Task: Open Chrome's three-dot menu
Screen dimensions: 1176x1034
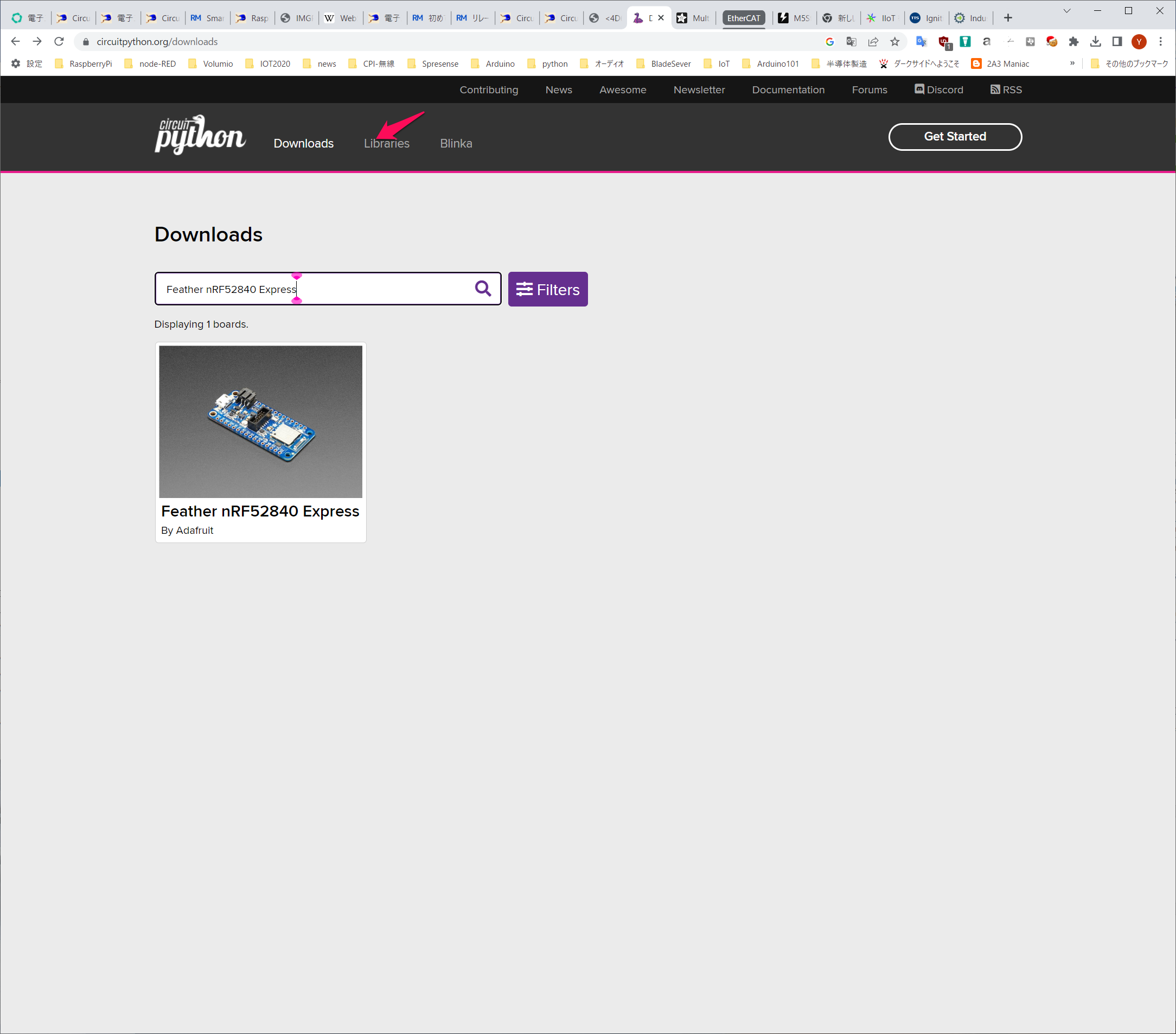Action: click(1161, 41)
